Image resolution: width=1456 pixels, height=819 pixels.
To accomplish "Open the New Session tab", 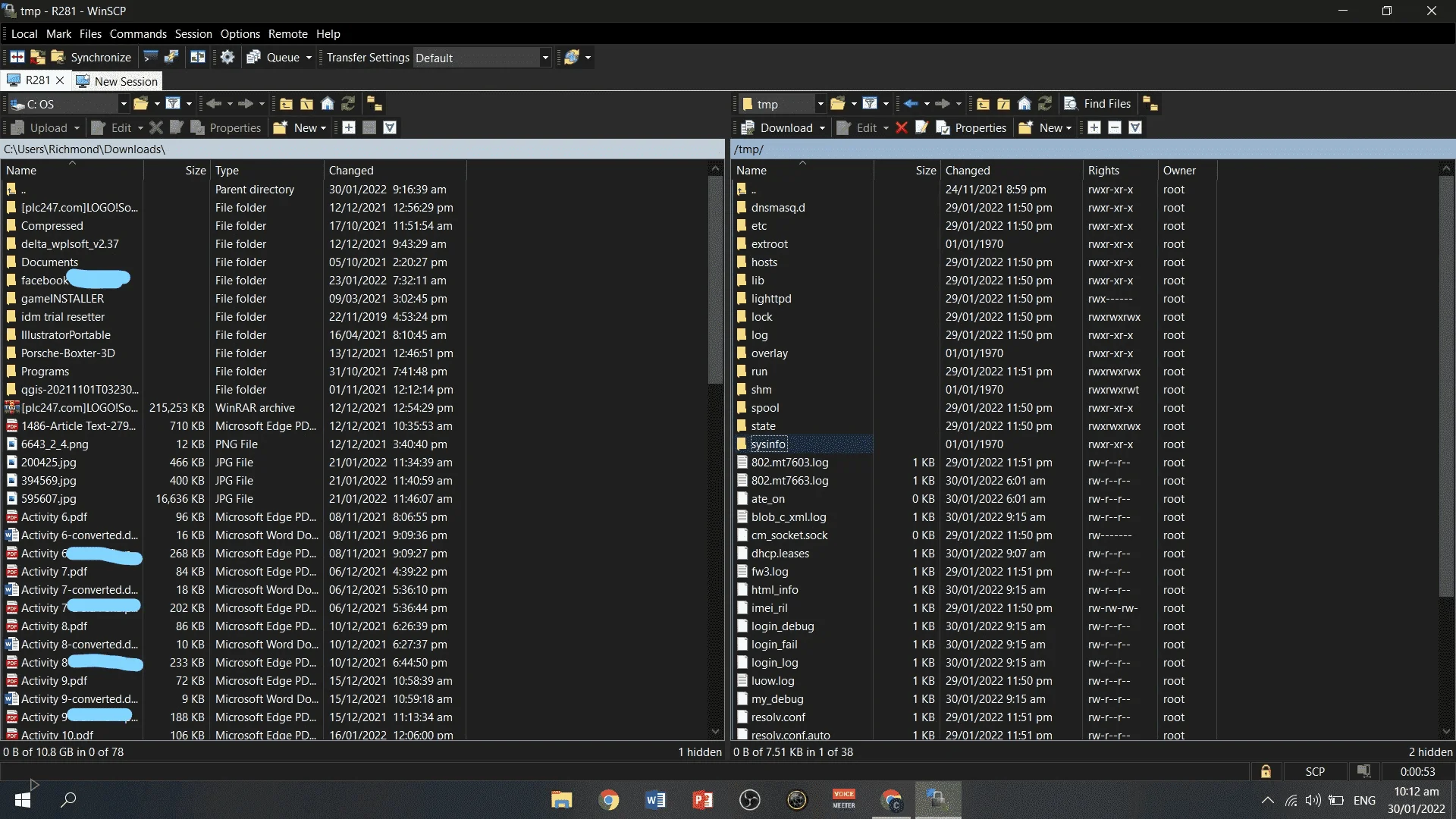I will [x=118, y=81].
